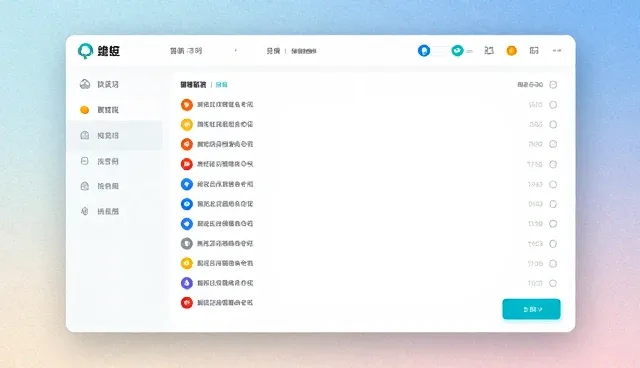Click the orange icon of the first list row

click(187, 105)
